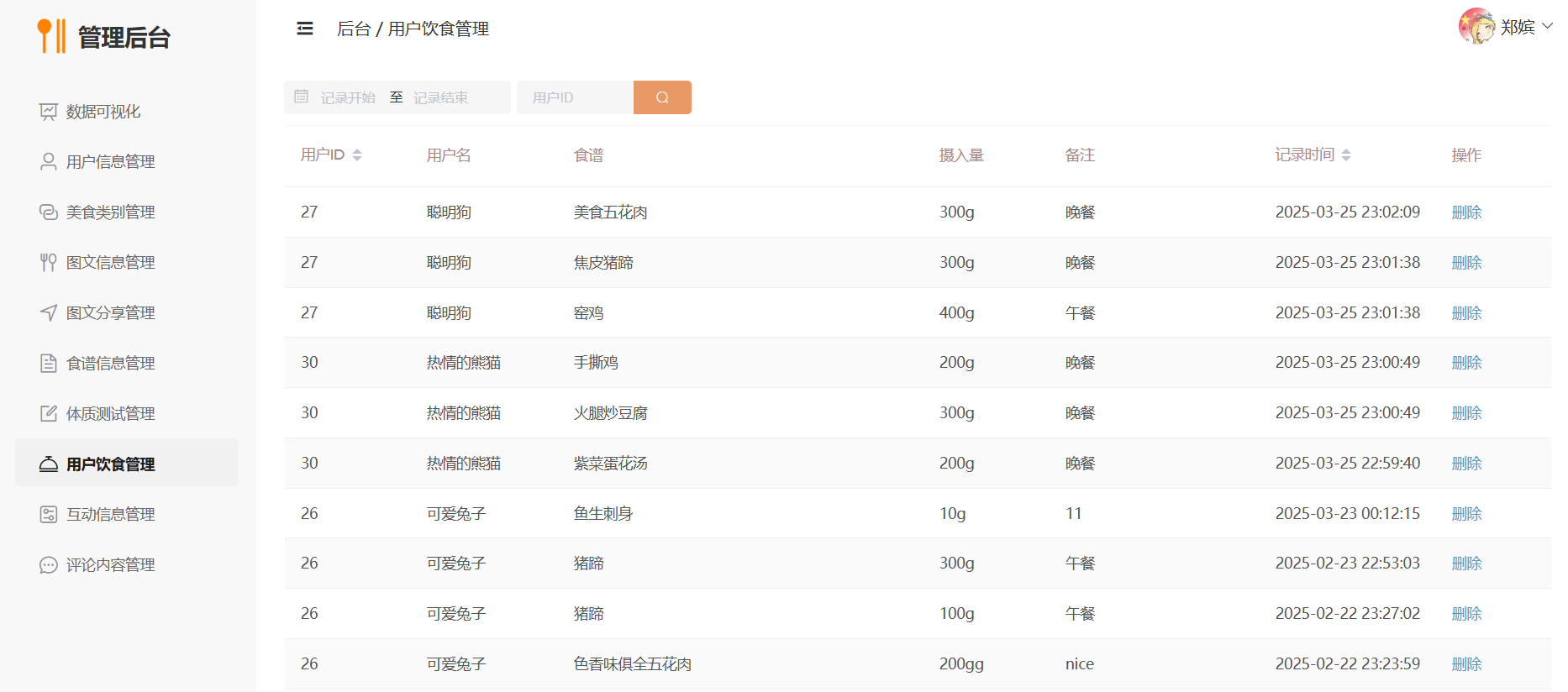
Task: Click the 管理后台 spoon logo icon
Action: 51,36
